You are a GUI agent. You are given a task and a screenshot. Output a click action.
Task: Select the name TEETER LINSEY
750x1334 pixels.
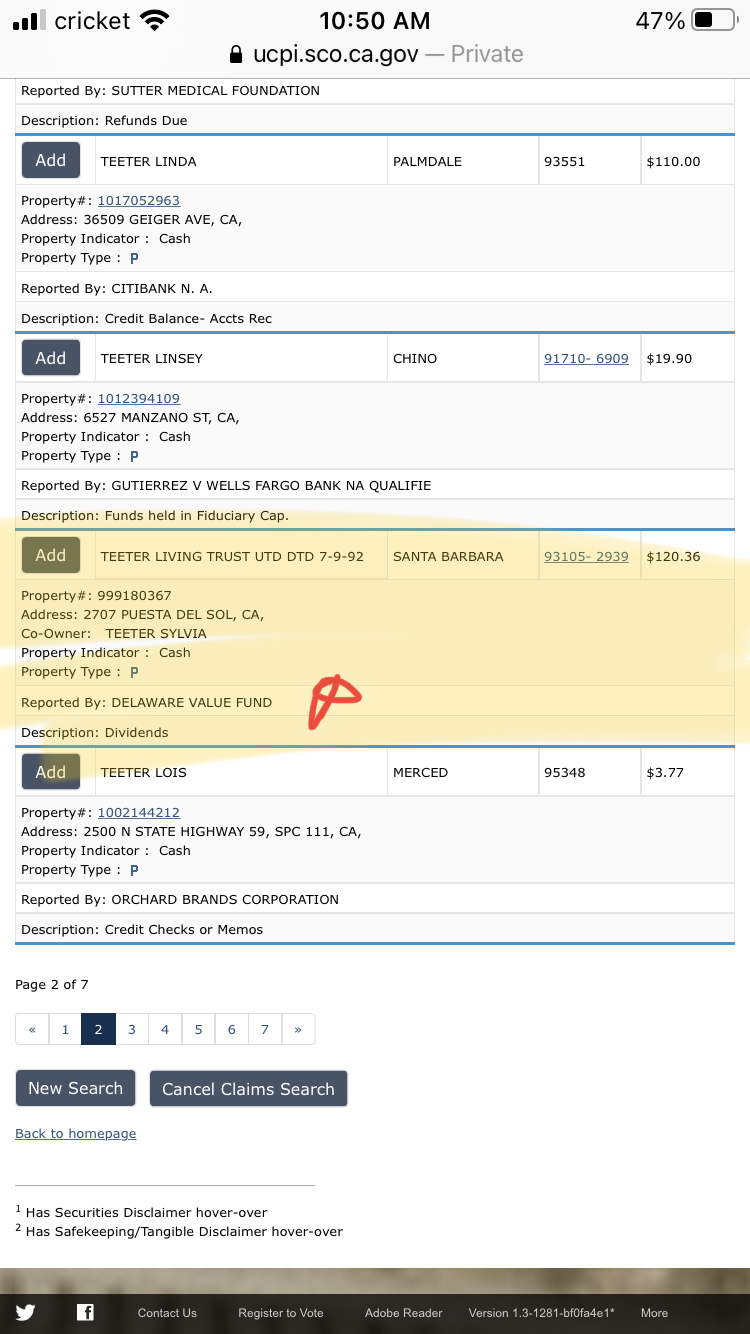(152, 359)
